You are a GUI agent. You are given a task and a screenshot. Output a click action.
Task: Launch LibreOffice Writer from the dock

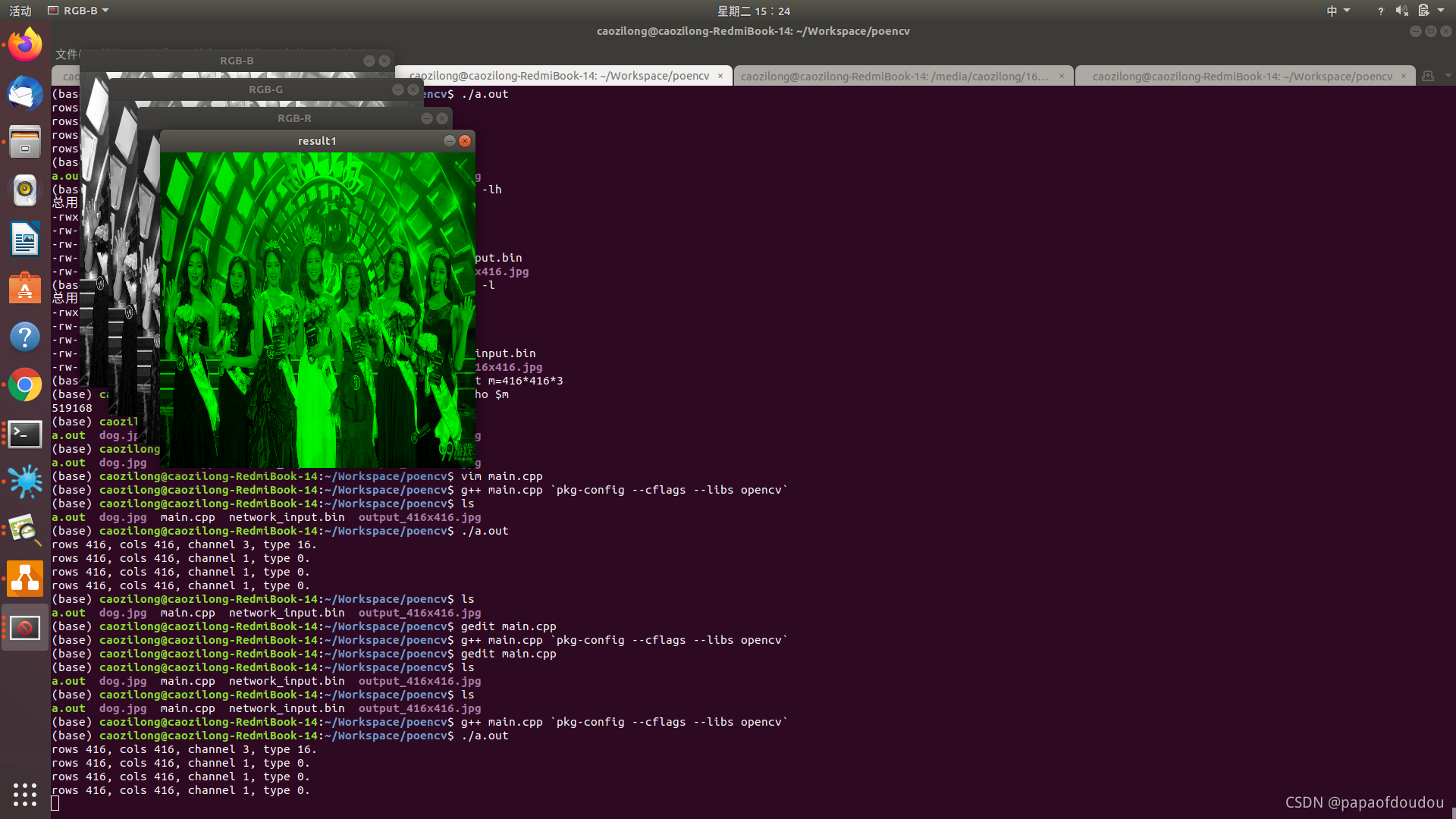25,239
